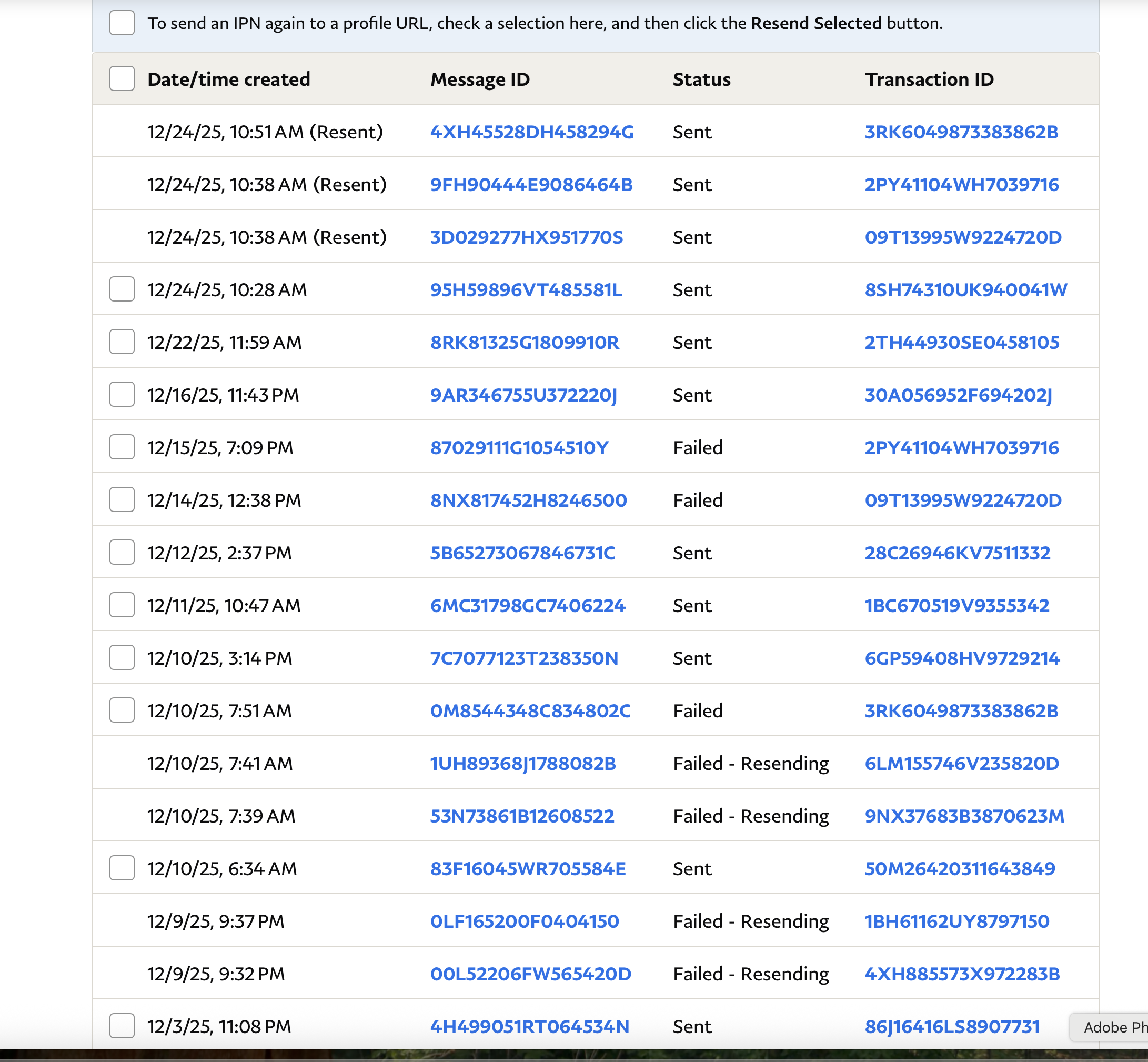The width and height of the screenshot is (1148, 1062).
Task: View transaction 9NX37683B3870623M
Action: click(964, 816)
